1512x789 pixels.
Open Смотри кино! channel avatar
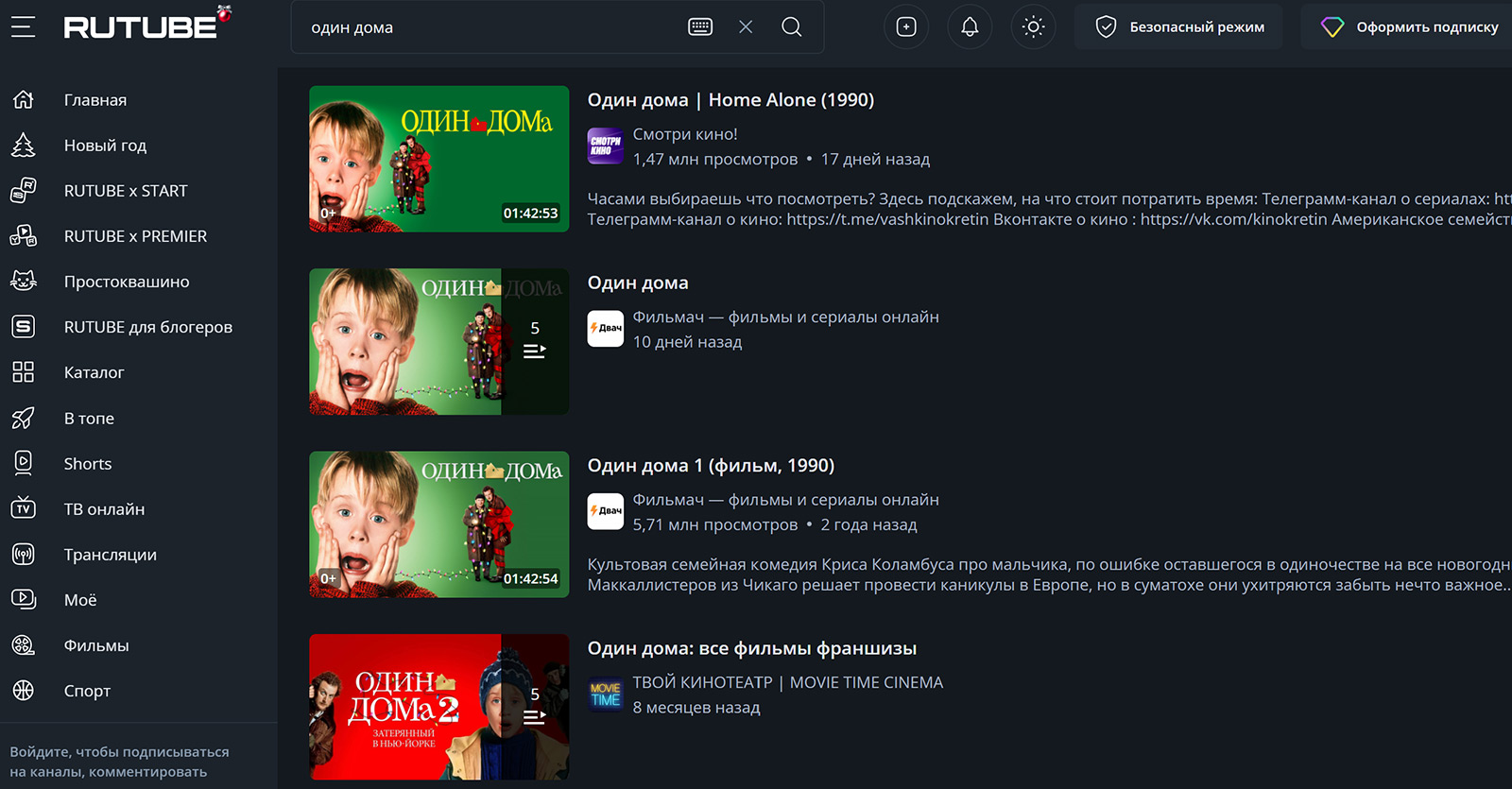tap(605, 146)
